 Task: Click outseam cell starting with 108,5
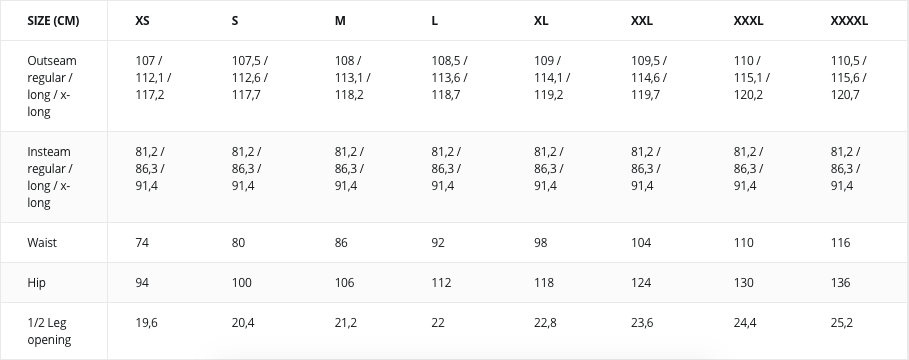point(450,77)
